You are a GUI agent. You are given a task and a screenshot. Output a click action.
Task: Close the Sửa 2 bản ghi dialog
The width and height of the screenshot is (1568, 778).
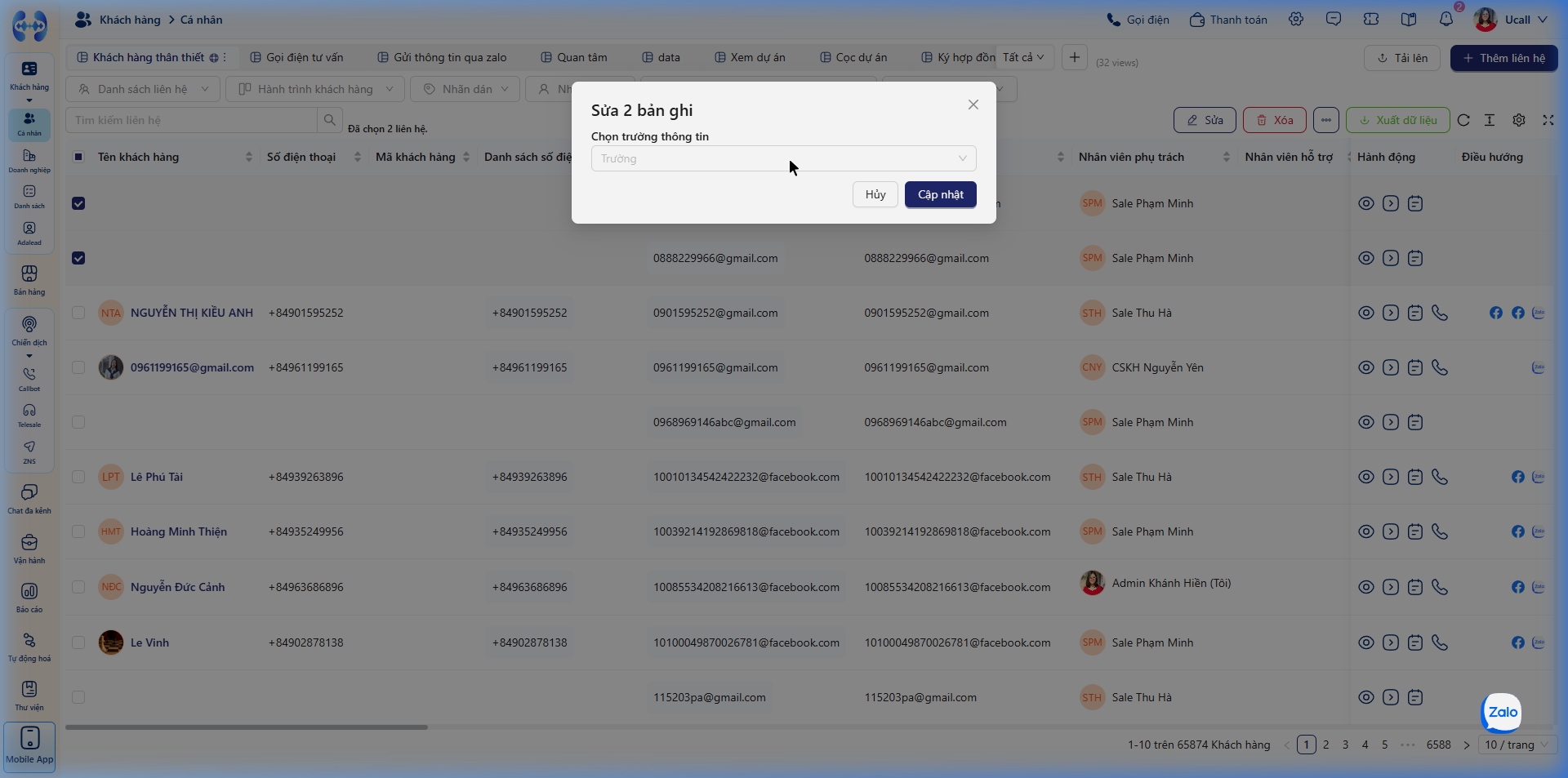point(973,104)
